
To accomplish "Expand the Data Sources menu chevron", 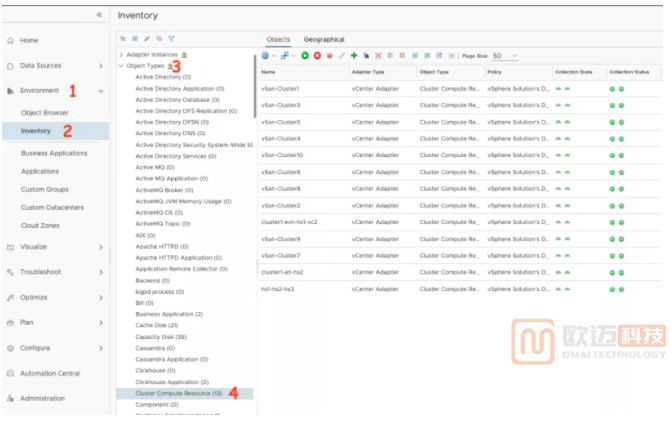I will click(x=101, y=66).
